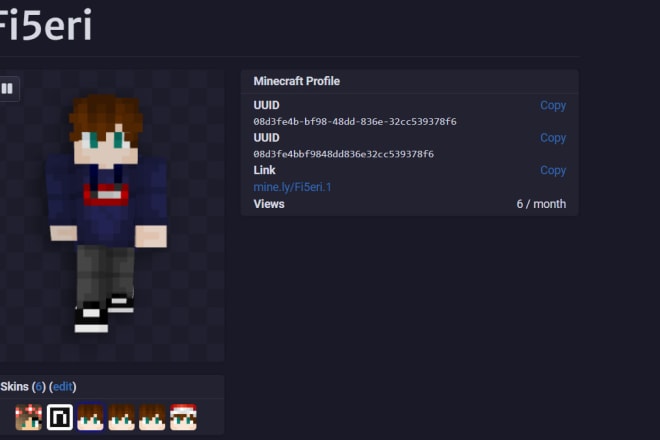Viewport: 660px width, 440px height.
Task: Open the mine.ly/Fi5eri.1 link
Action: [292, 187]
